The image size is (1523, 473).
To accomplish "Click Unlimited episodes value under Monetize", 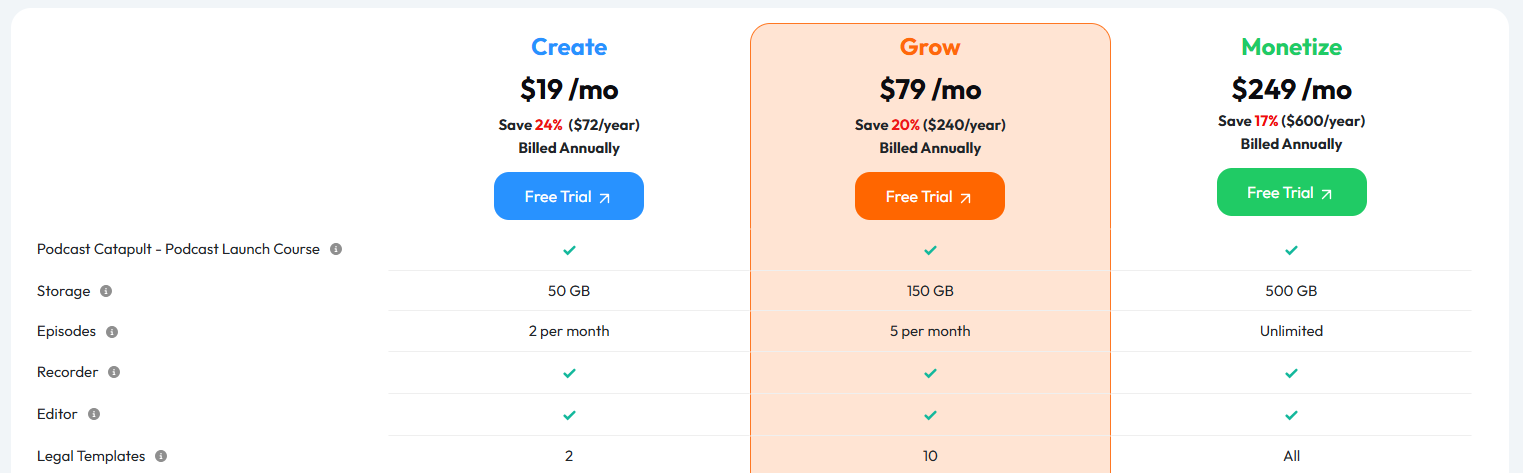I will pyautogui.click(x=1291, y=331).
